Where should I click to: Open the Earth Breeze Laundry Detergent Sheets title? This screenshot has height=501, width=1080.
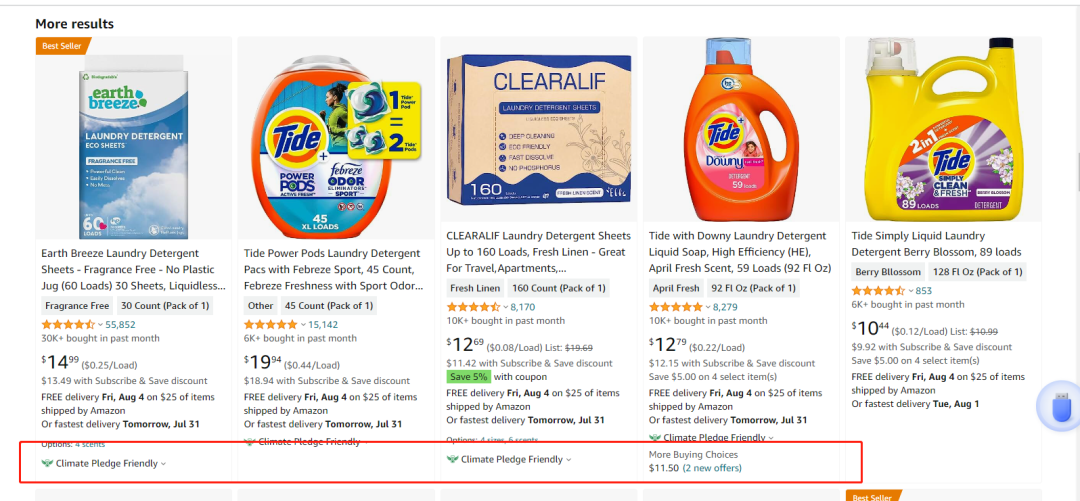(x=134, y=269)
